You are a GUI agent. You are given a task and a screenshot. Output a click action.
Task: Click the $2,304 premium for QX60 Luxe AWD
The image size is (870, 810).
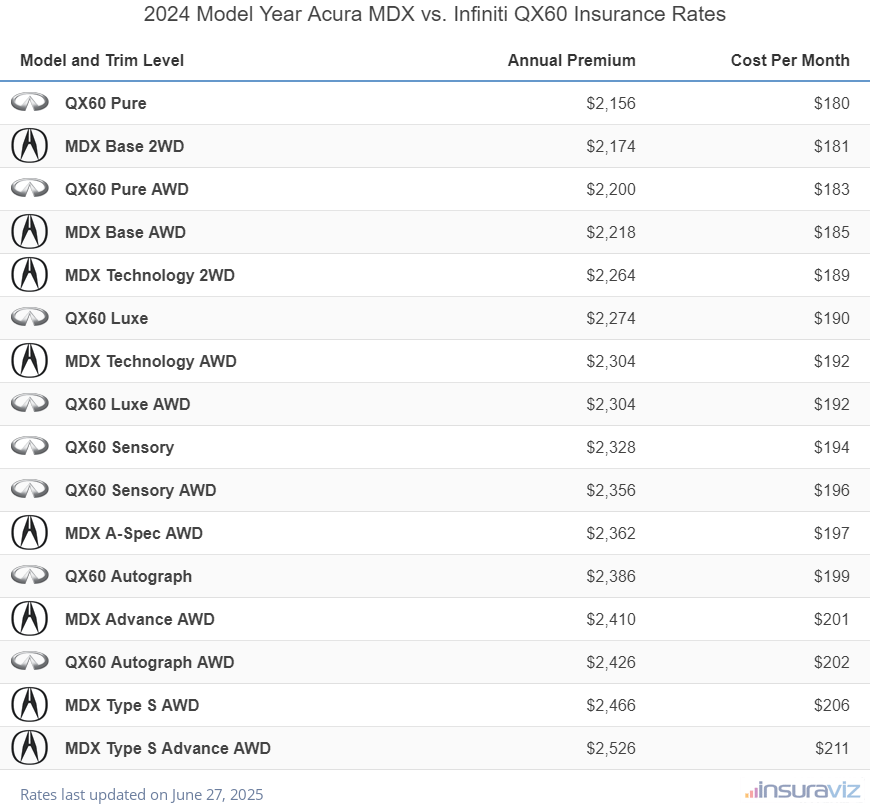[611, 404]
